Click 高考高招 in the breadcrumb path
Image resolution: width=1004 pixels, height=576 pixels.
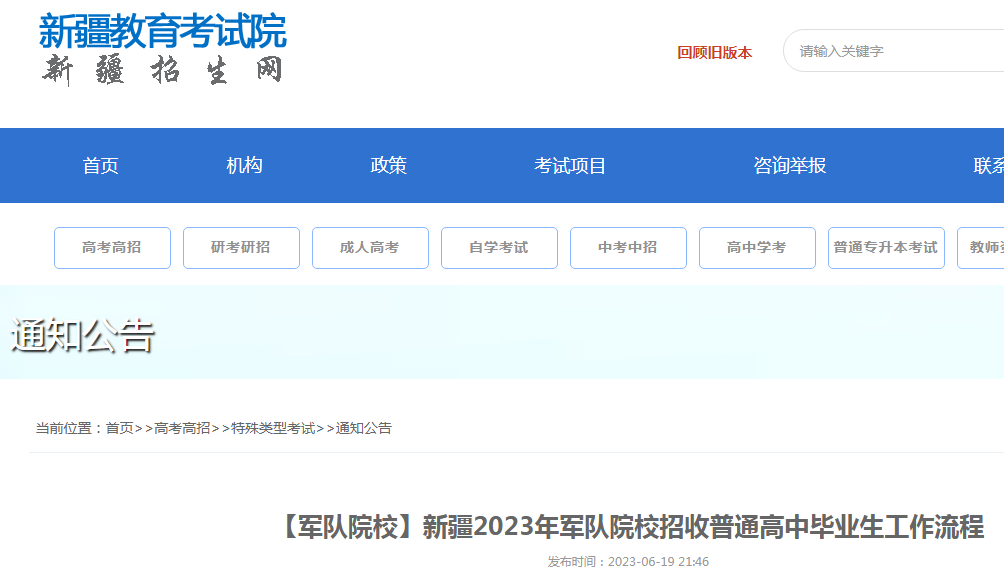[x=182, y=428]
